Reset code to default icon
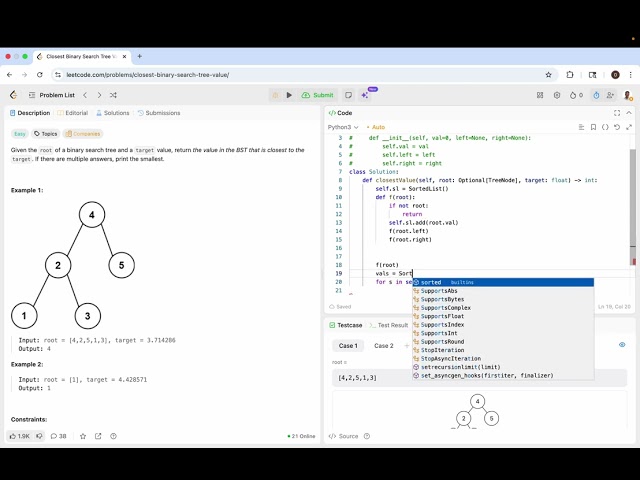 click(617, 127)
